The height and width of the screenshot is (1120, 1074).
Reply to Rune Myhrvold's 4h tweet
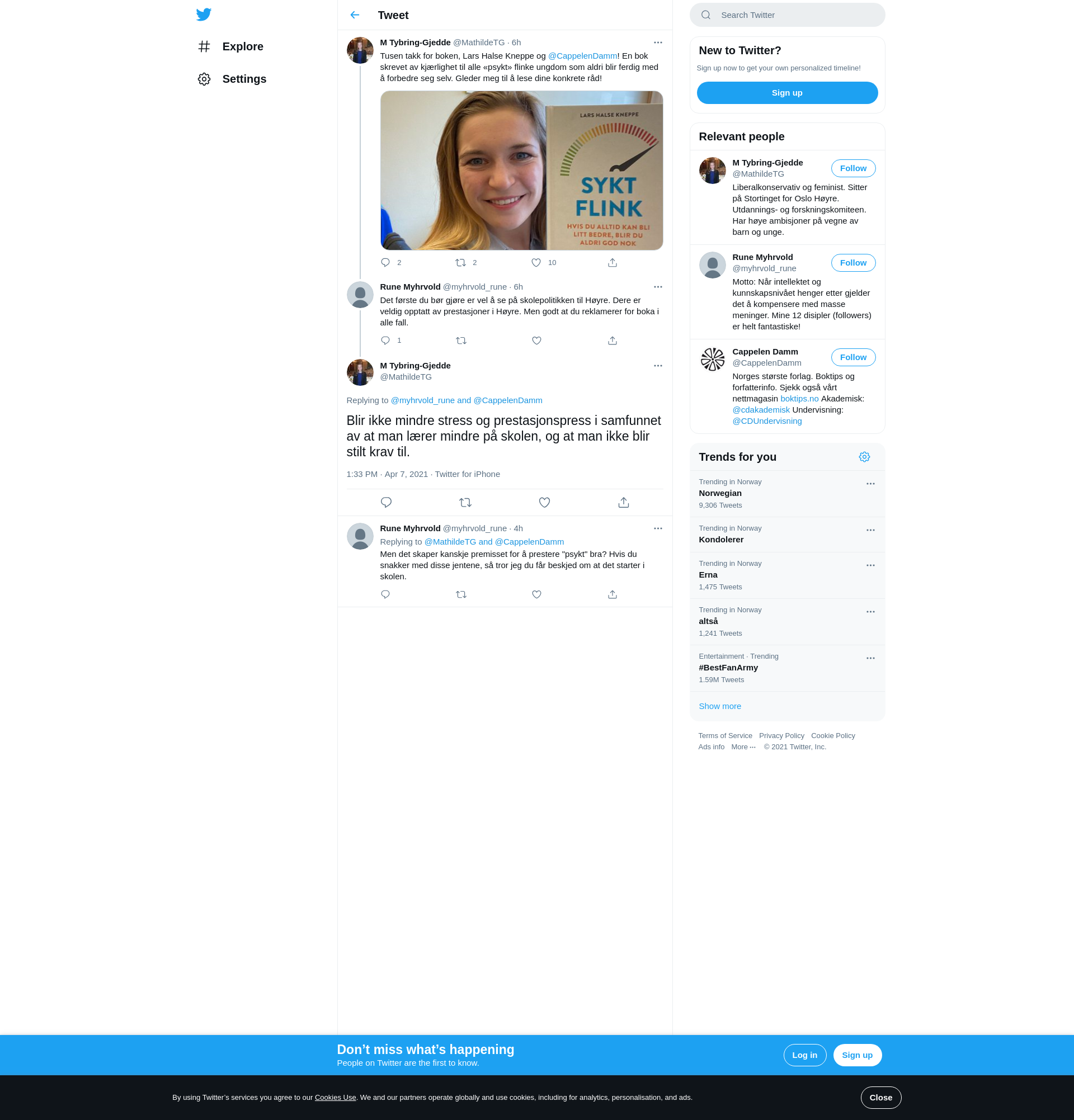tap(385, 594)
